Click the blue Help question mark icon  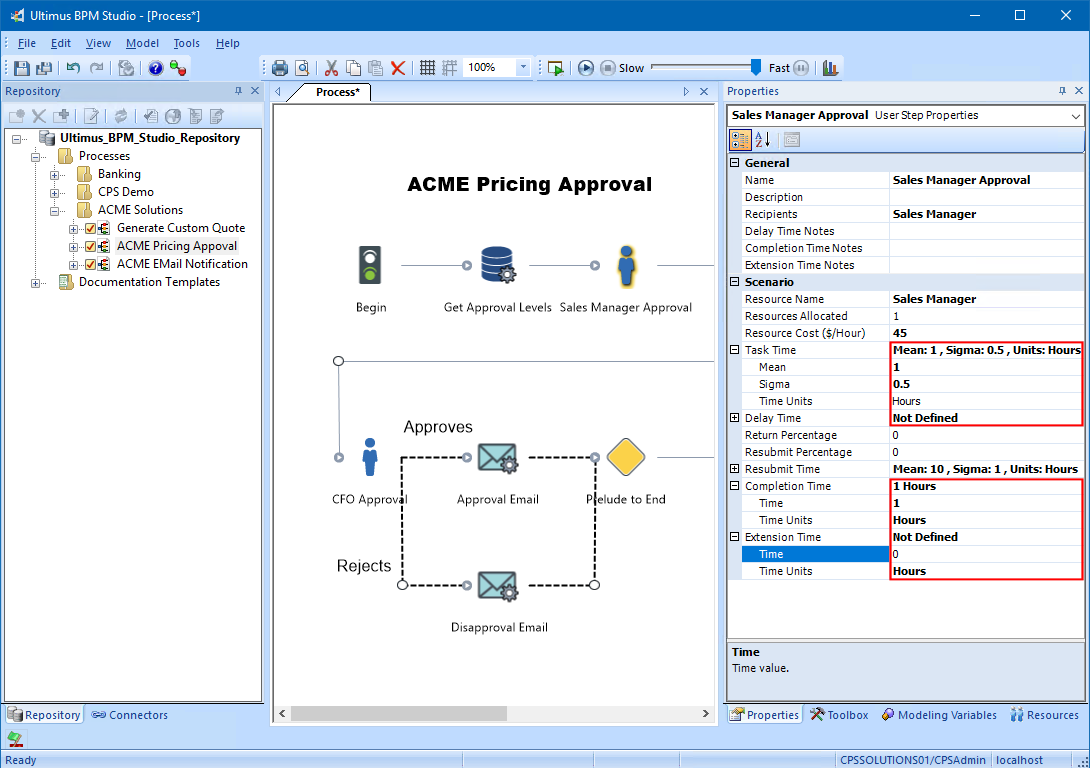155,68
